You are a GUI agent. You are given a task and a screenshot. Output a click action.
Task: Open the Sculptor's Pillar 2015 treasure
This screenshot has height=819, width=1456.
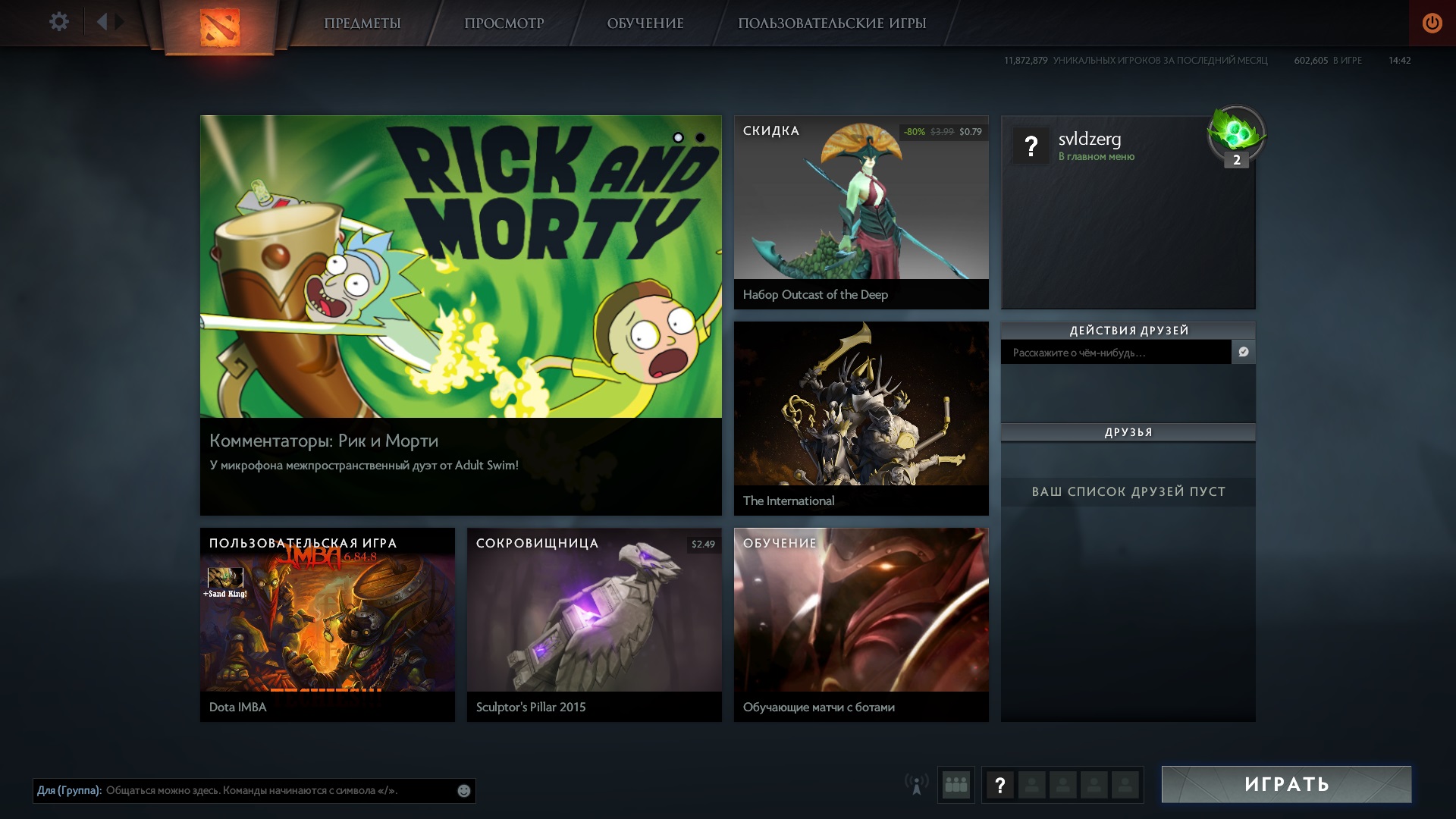tap(595, 625)
